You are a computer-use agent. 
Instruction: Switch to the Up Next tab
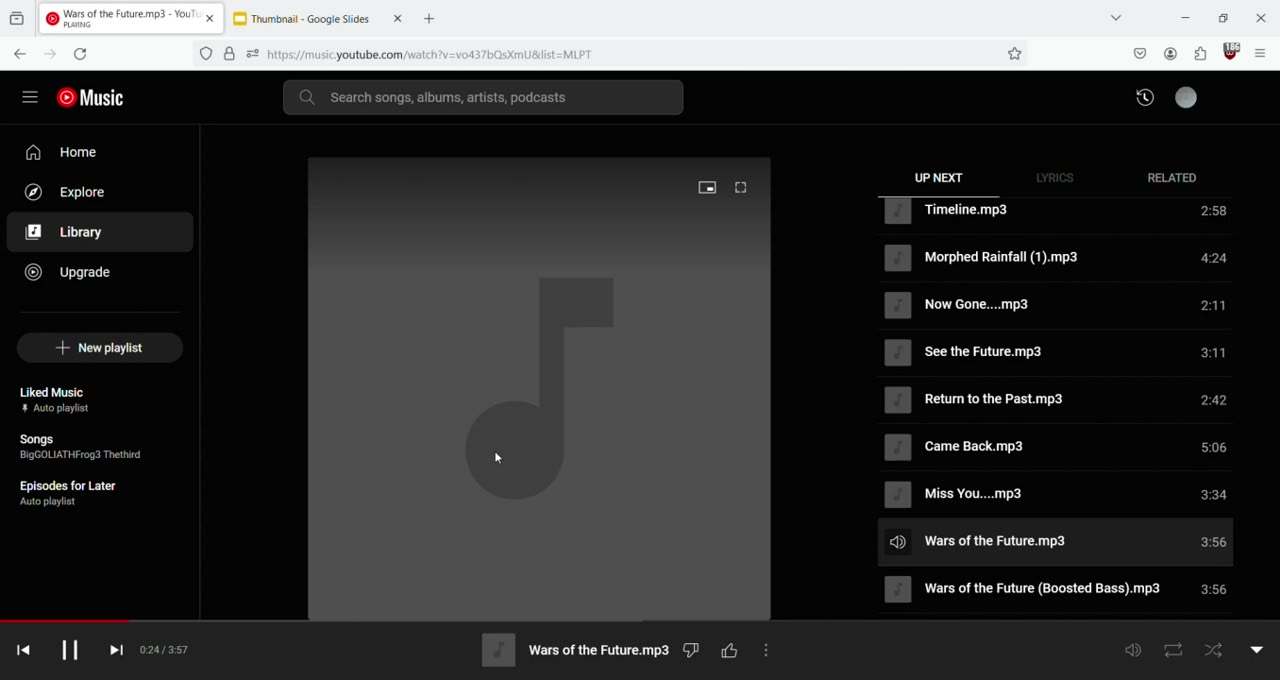pos(939,179)
